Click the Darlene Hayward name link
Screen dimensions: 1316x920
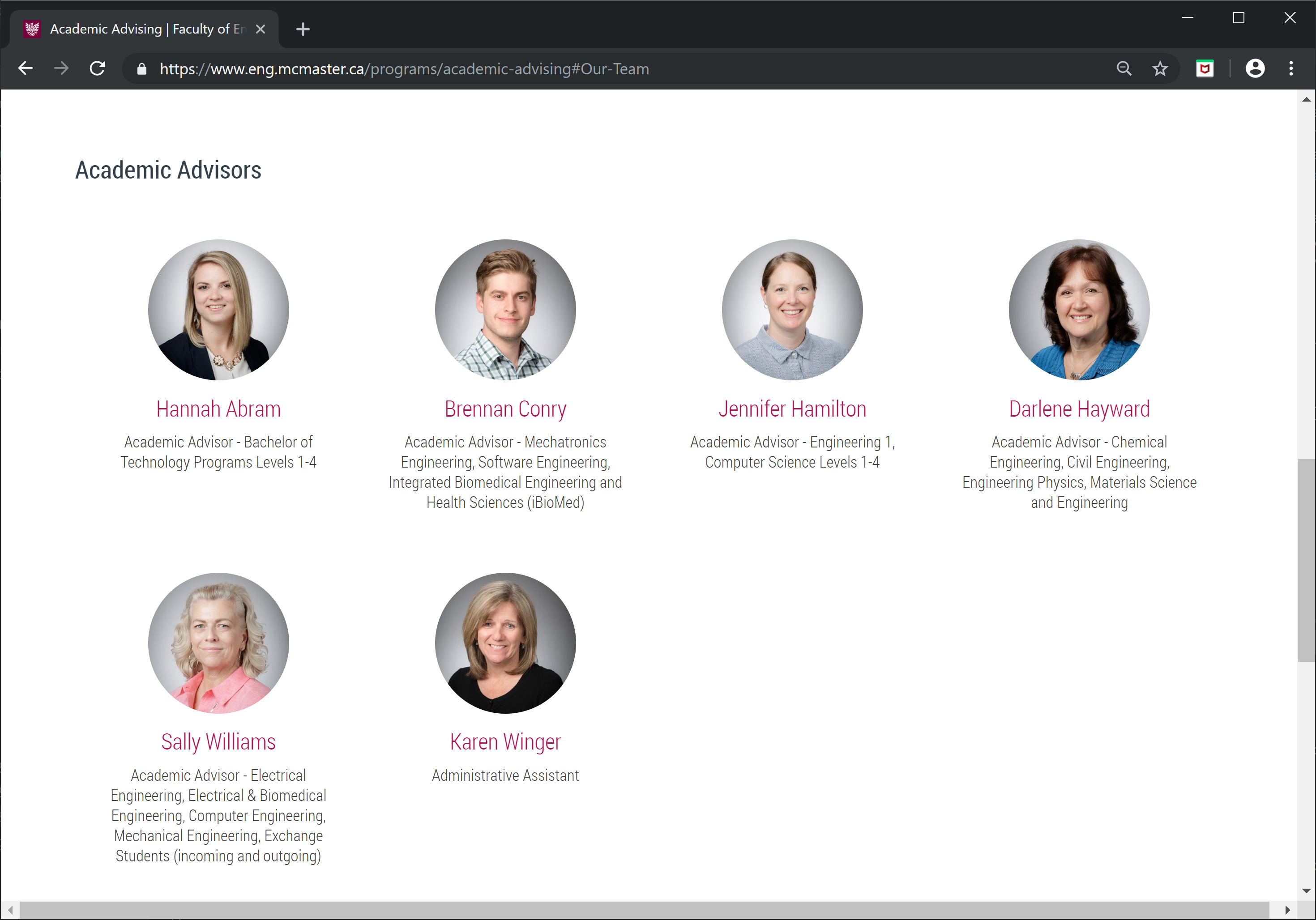(x=1080, y=409)
